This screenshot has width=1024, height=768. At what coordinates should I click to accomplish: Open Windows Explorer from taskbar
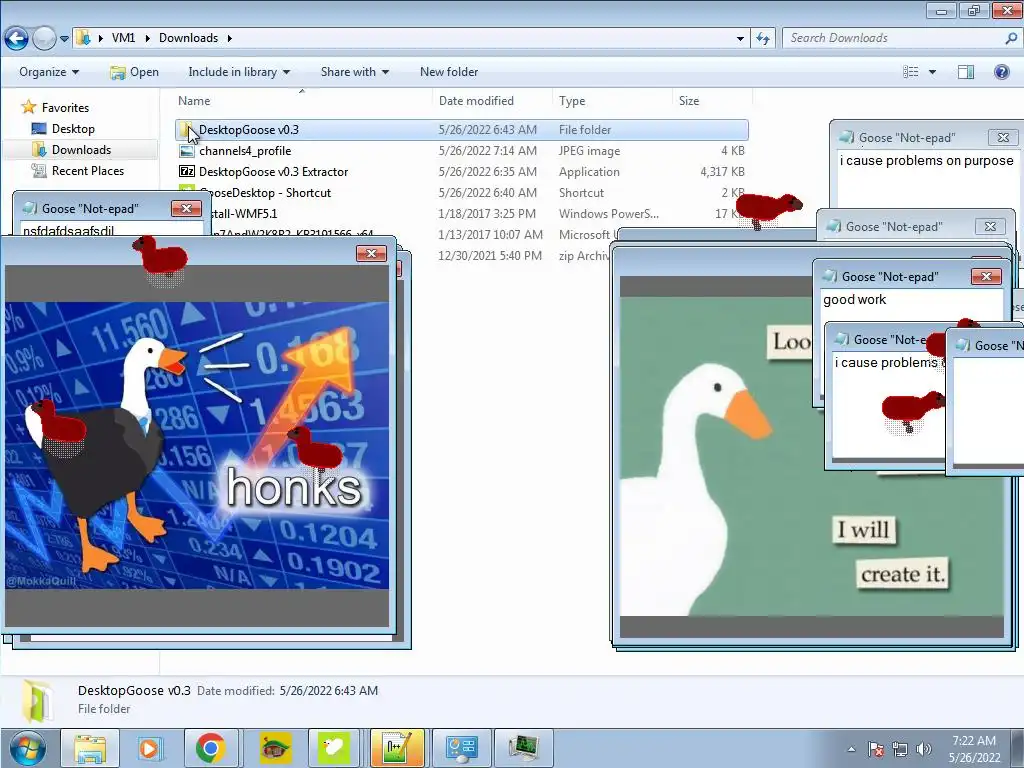90,748
